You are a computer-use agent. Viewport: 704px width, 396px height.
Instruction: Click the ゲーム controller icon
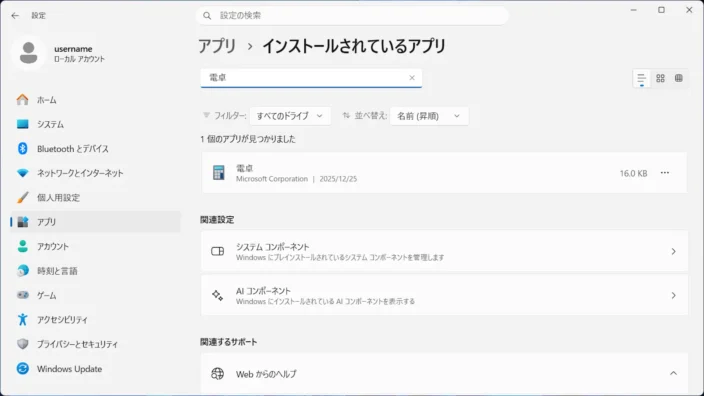pyautogui.click(x=22, y=295)
